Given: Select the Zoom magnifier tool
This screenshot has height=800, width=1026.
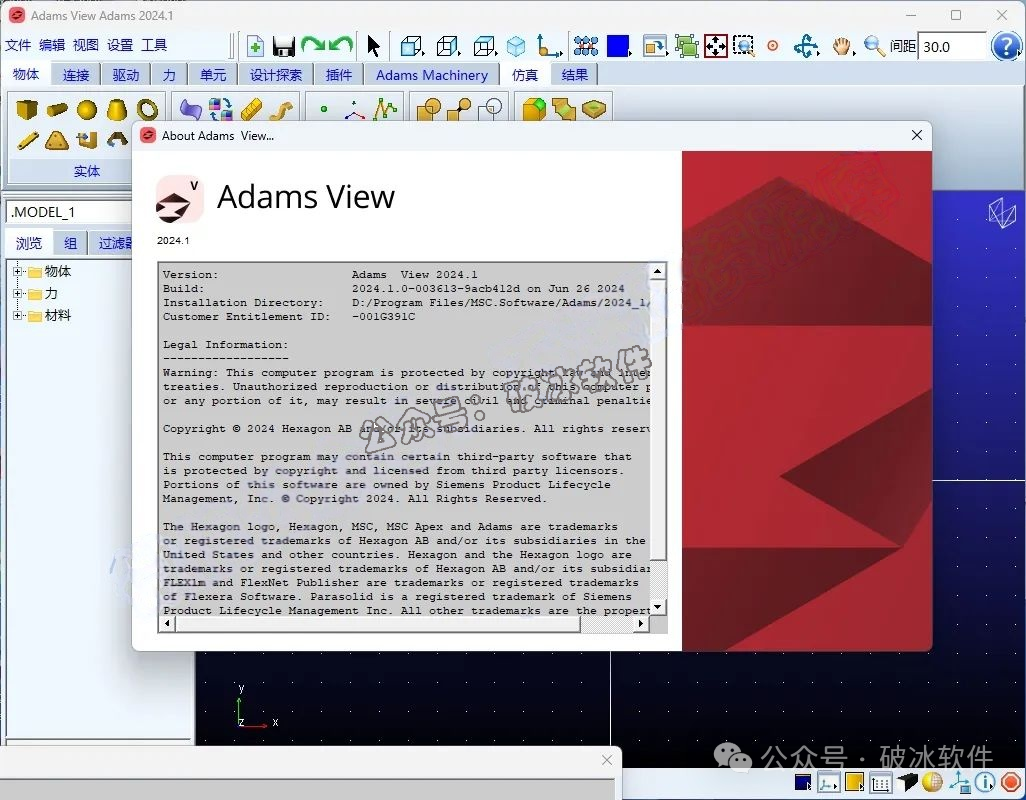Looking at the screenshot, I should tap(873, 46).
